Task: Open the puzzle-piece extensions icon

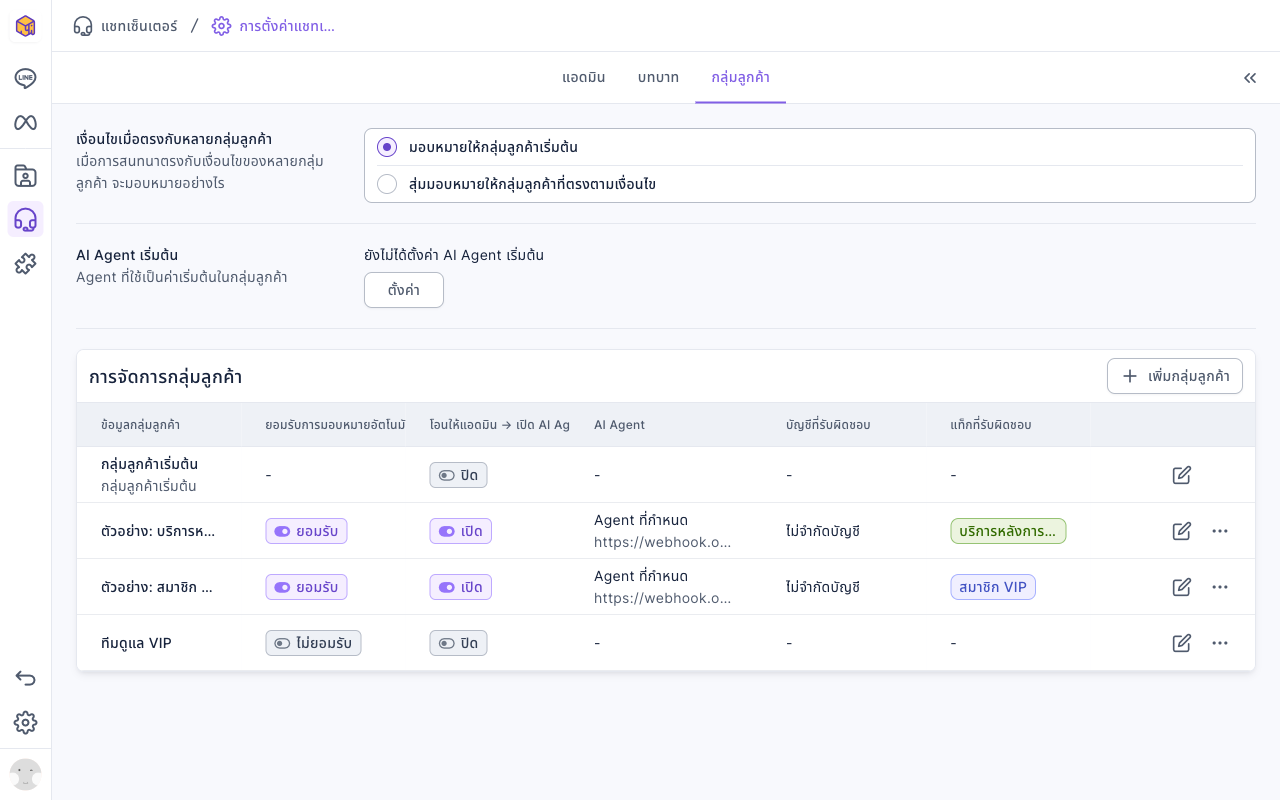Action: tap(25, 264)
